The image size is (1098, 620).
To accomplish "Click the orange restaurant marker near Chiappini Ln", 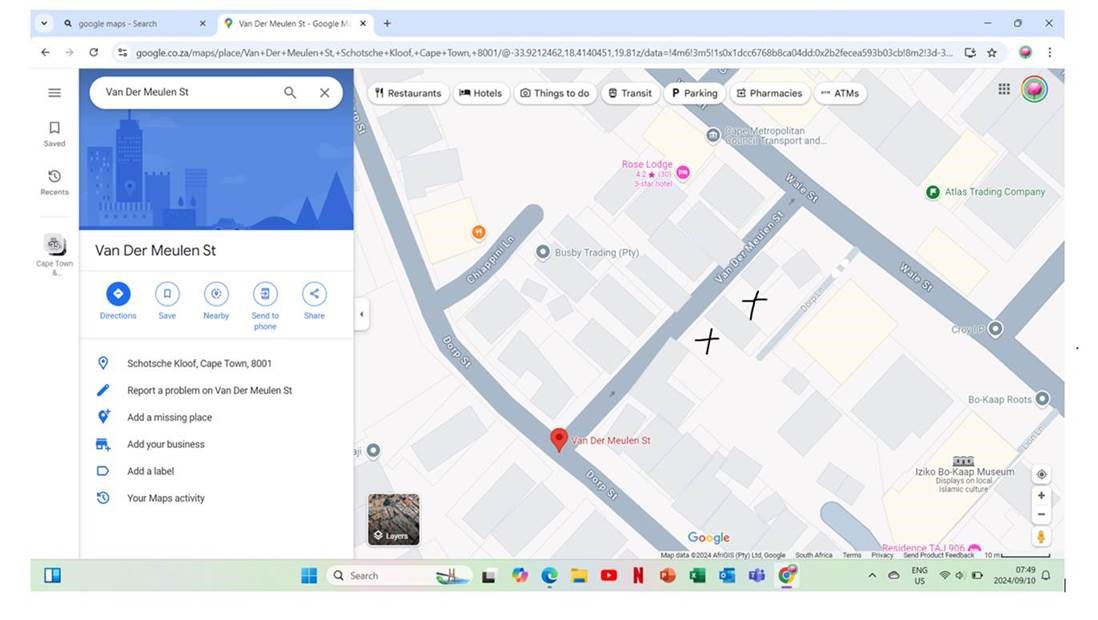I will coord(478,232).
